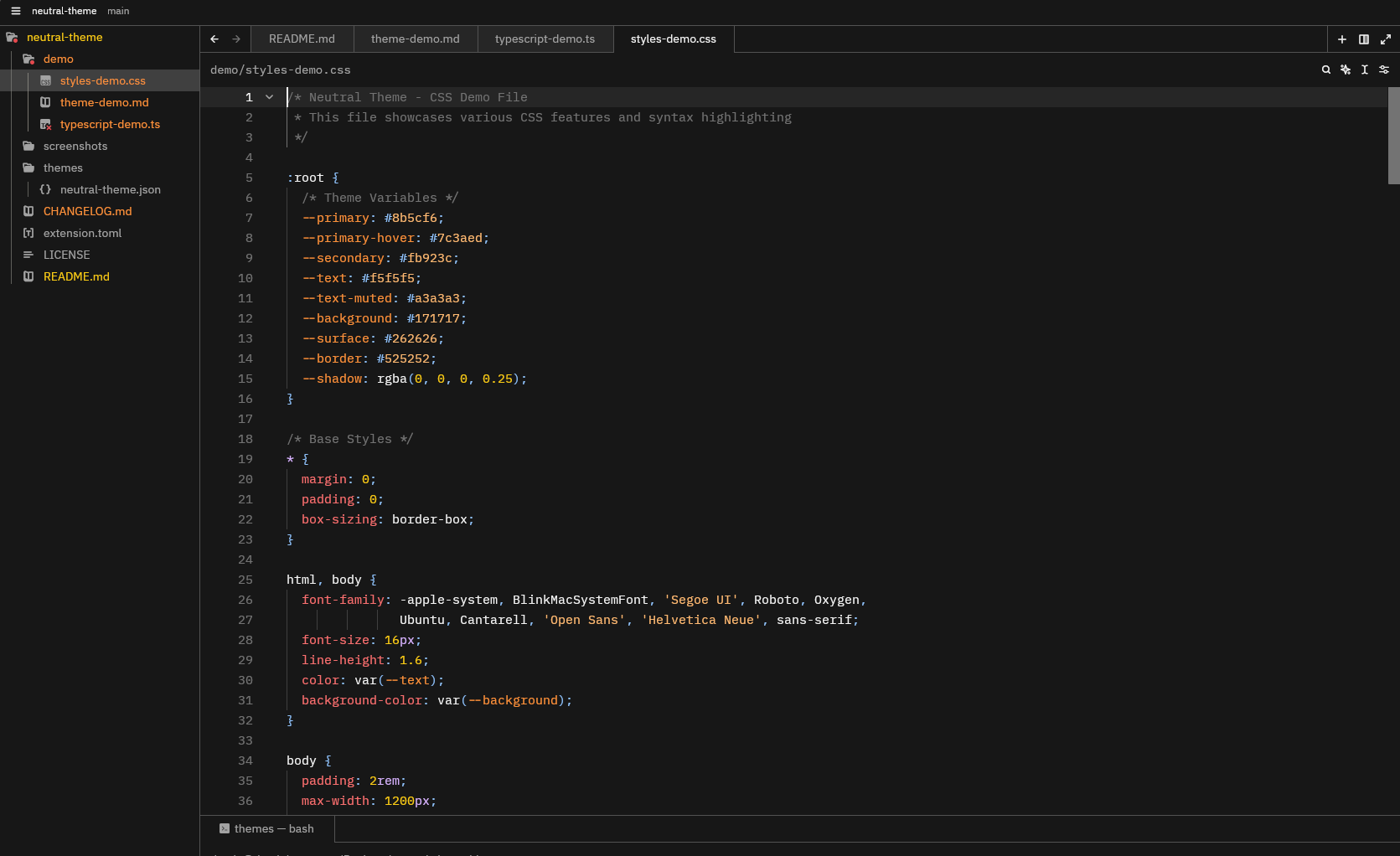Click the book icon beside CHANGELOG.md

pyautogui.click(x=28, y=211)
